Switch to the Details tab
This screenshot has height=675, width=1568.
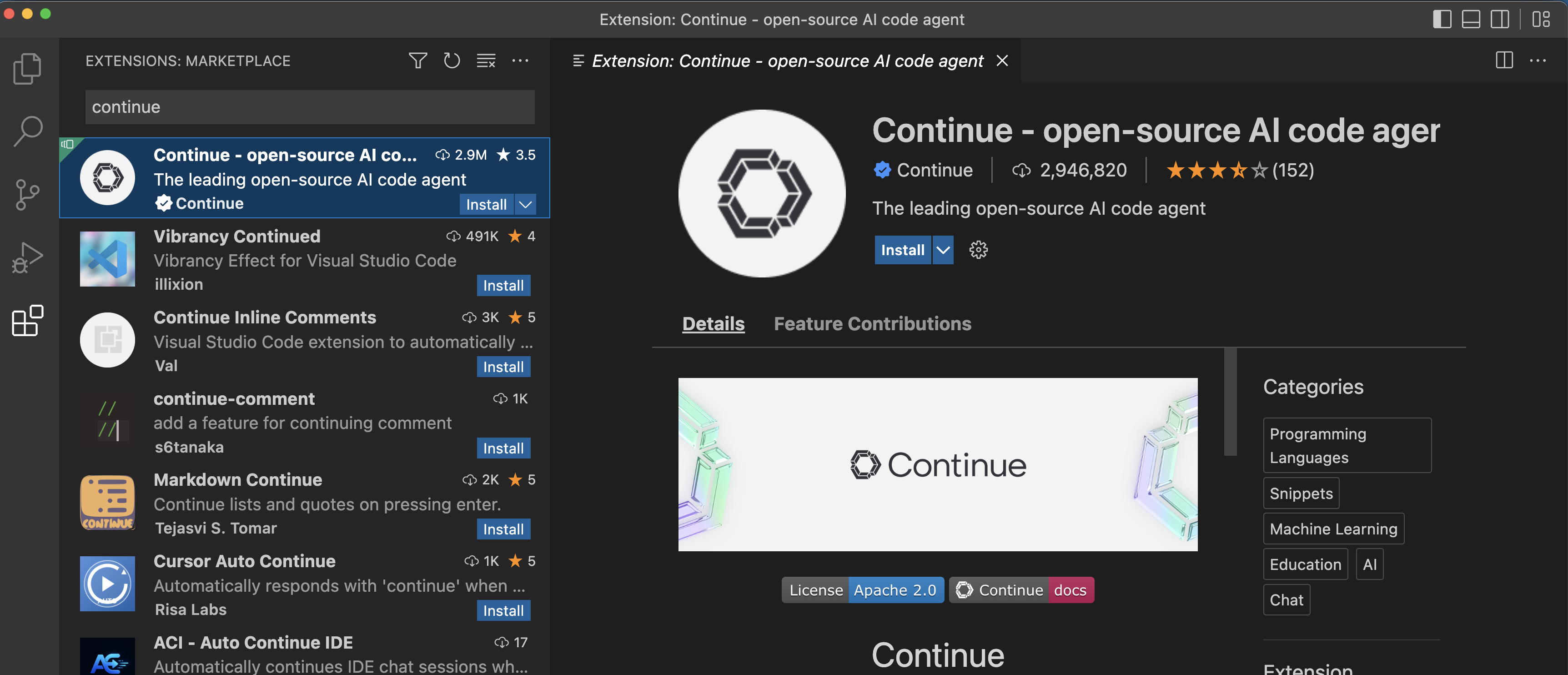pyautogui.click(x=714, y=324)
